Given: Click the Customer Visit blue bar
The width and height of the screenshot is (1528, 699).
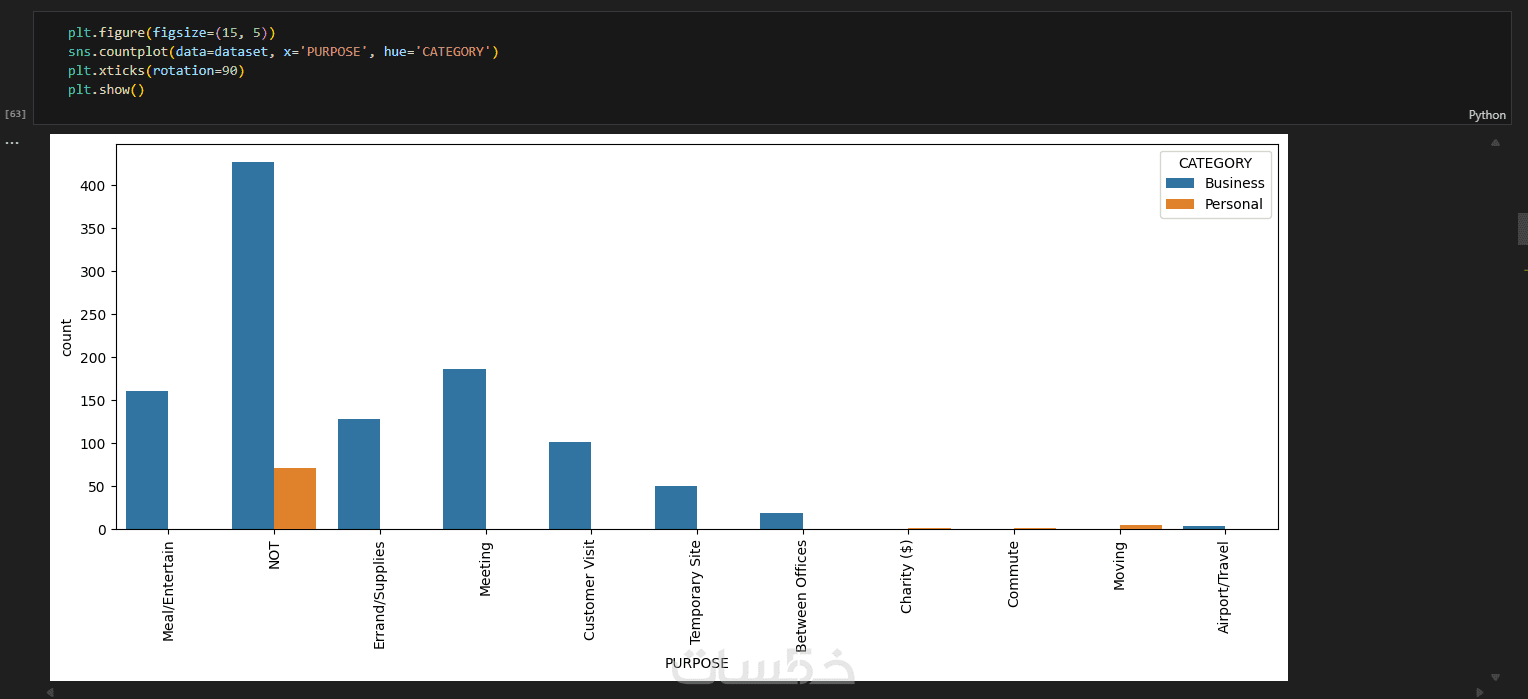Looking at the screenshot, I should pyautogui.click(x=570, y=485).
